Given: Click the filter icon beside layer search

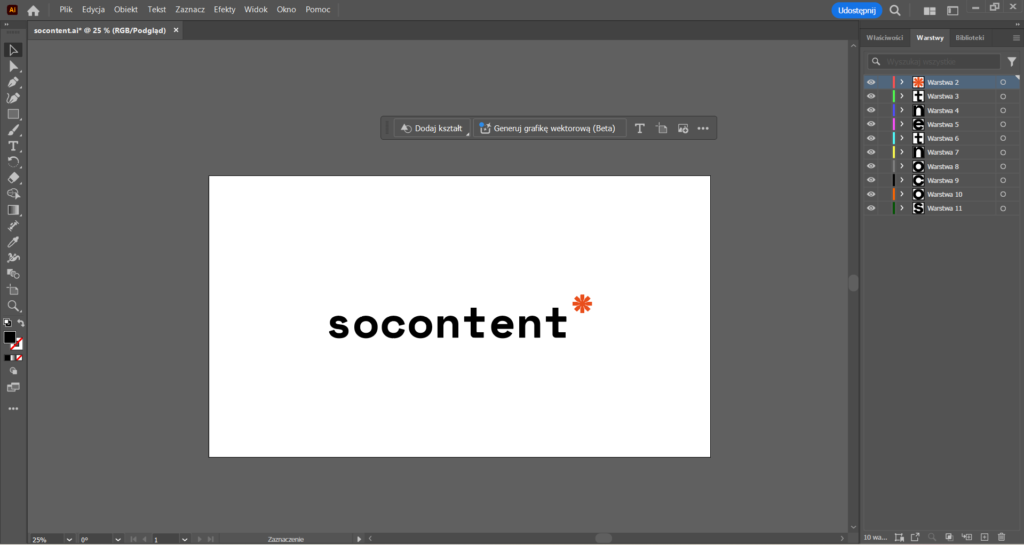Looking at the screenshot, I should [1012, 61].
